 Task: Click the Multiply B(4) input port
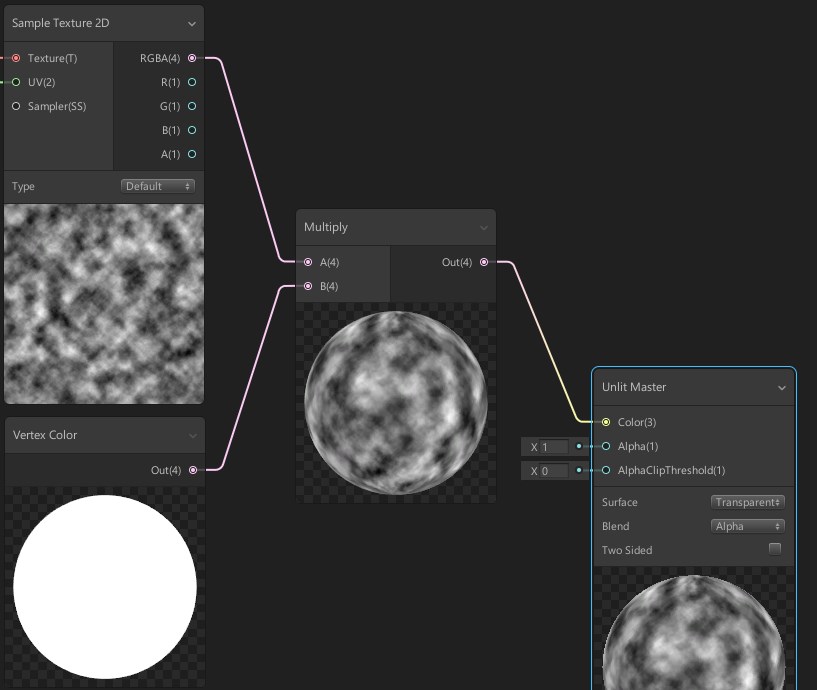tap(308, 286)
